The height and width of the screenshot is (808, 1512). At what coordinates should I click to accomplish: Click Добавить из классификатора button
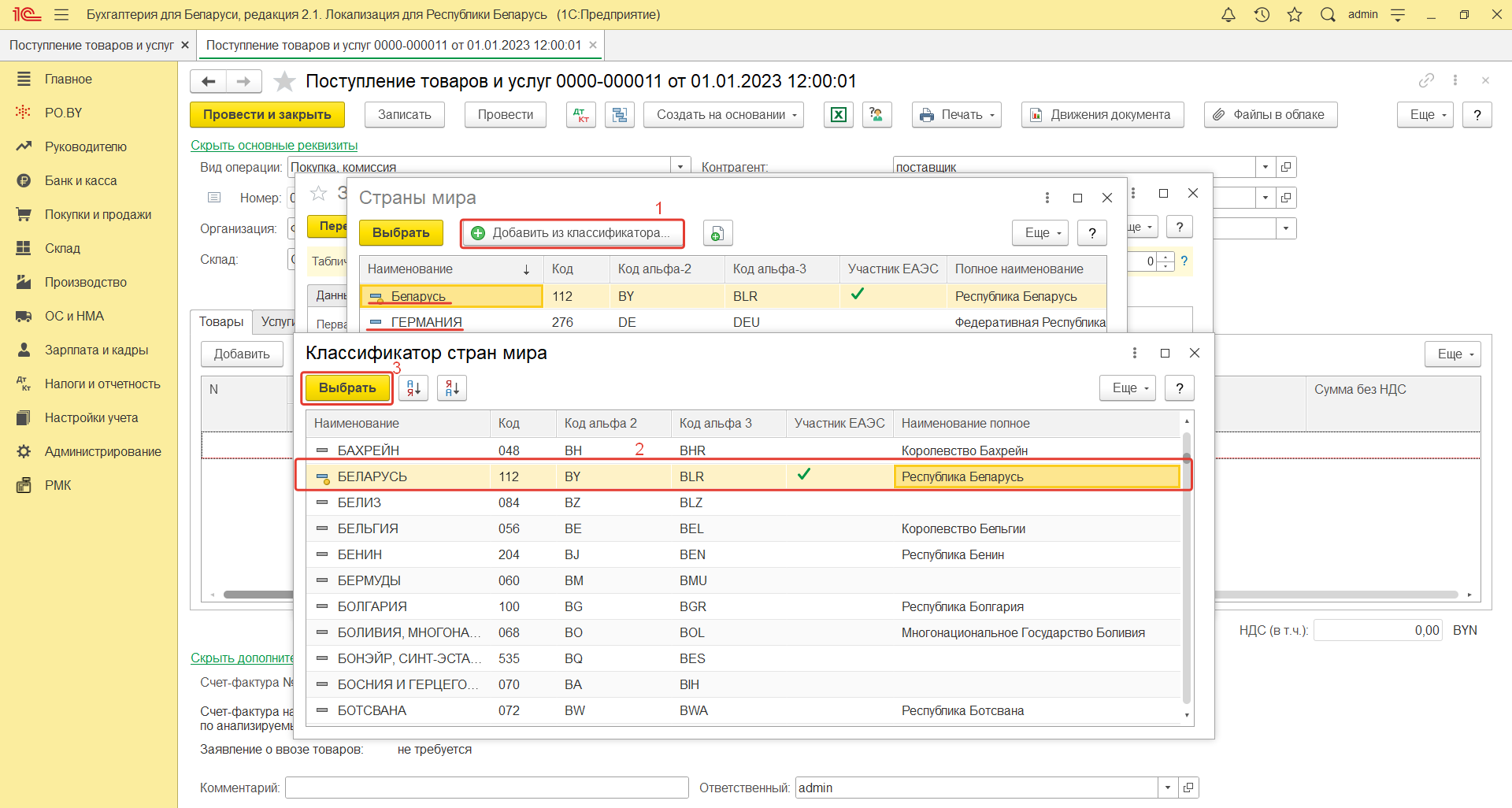[x=573, y=233]
